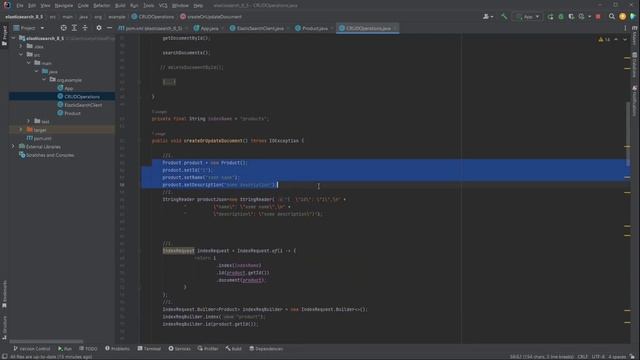The image size is (640, 360).
Task: Expand External Libraries in project tree
Action: (13, 147)
